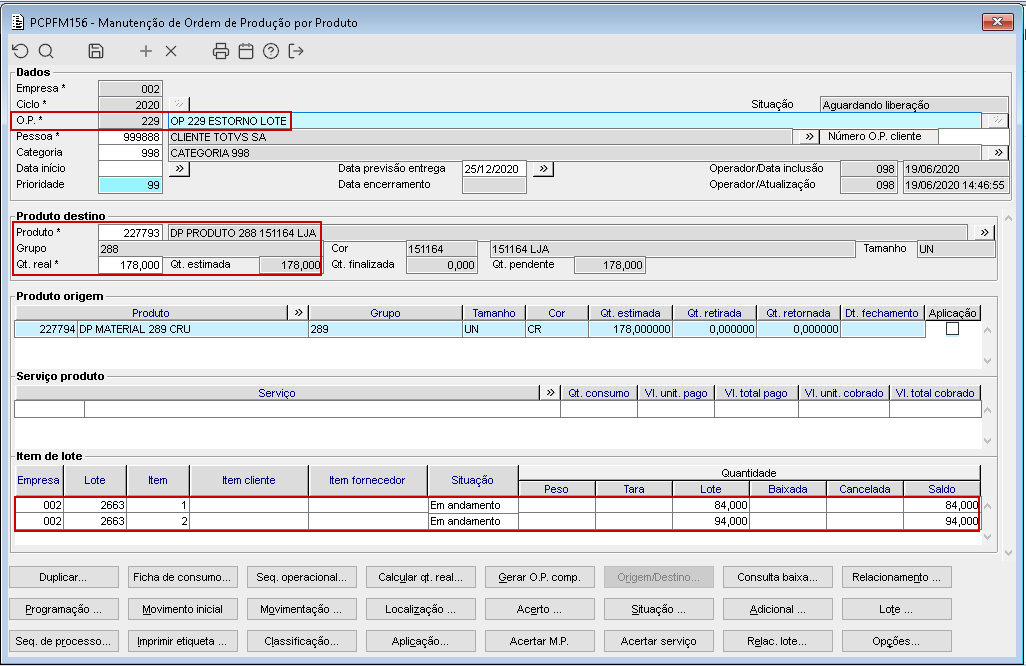Click Data previsão entrega field 25/12/2020

click(494, 169)
